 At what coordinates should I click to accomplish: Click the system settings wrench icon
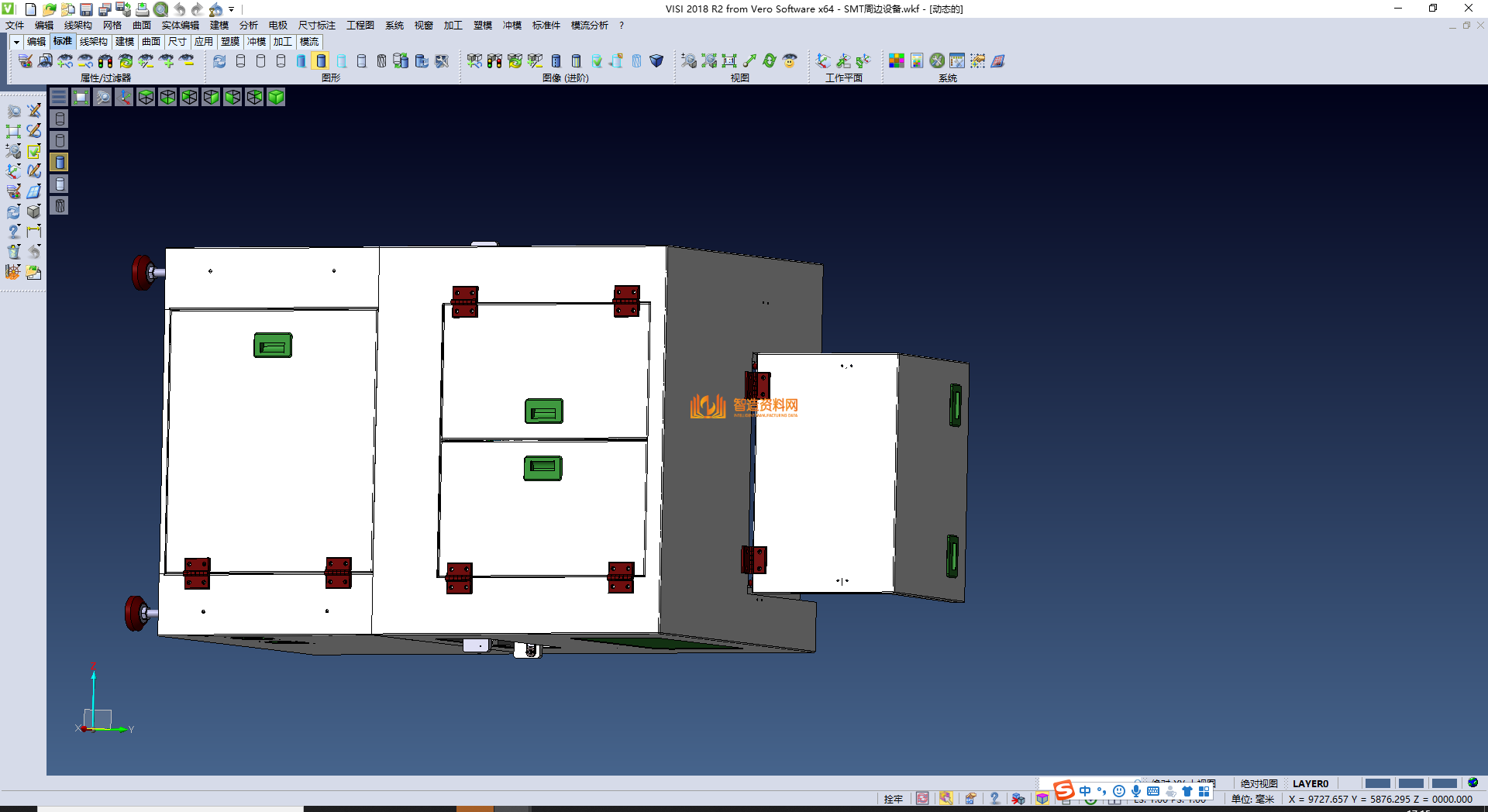tap(937, 61)
